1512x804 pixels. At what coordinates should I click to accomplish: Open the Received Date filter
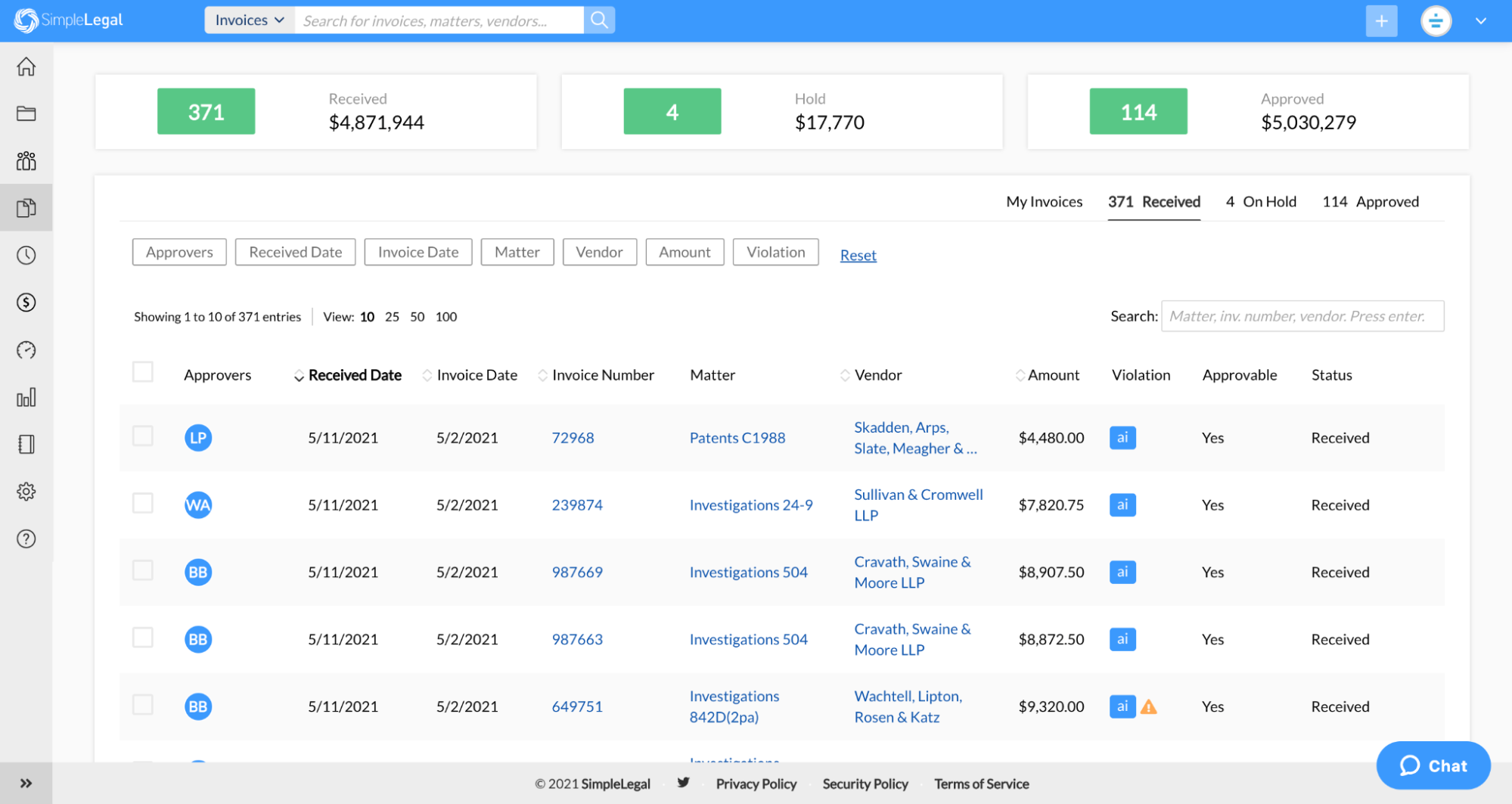[295, 252]
